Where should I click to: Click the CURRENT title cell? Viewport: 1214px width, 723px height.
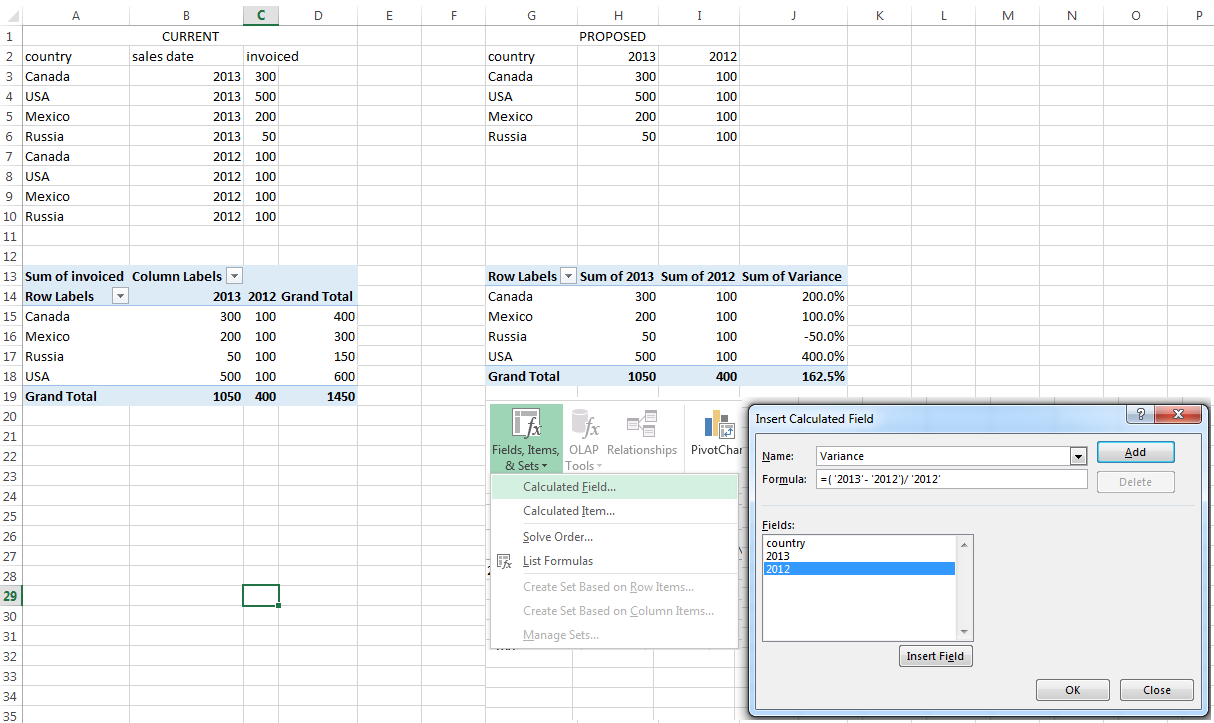pos(190,36)
